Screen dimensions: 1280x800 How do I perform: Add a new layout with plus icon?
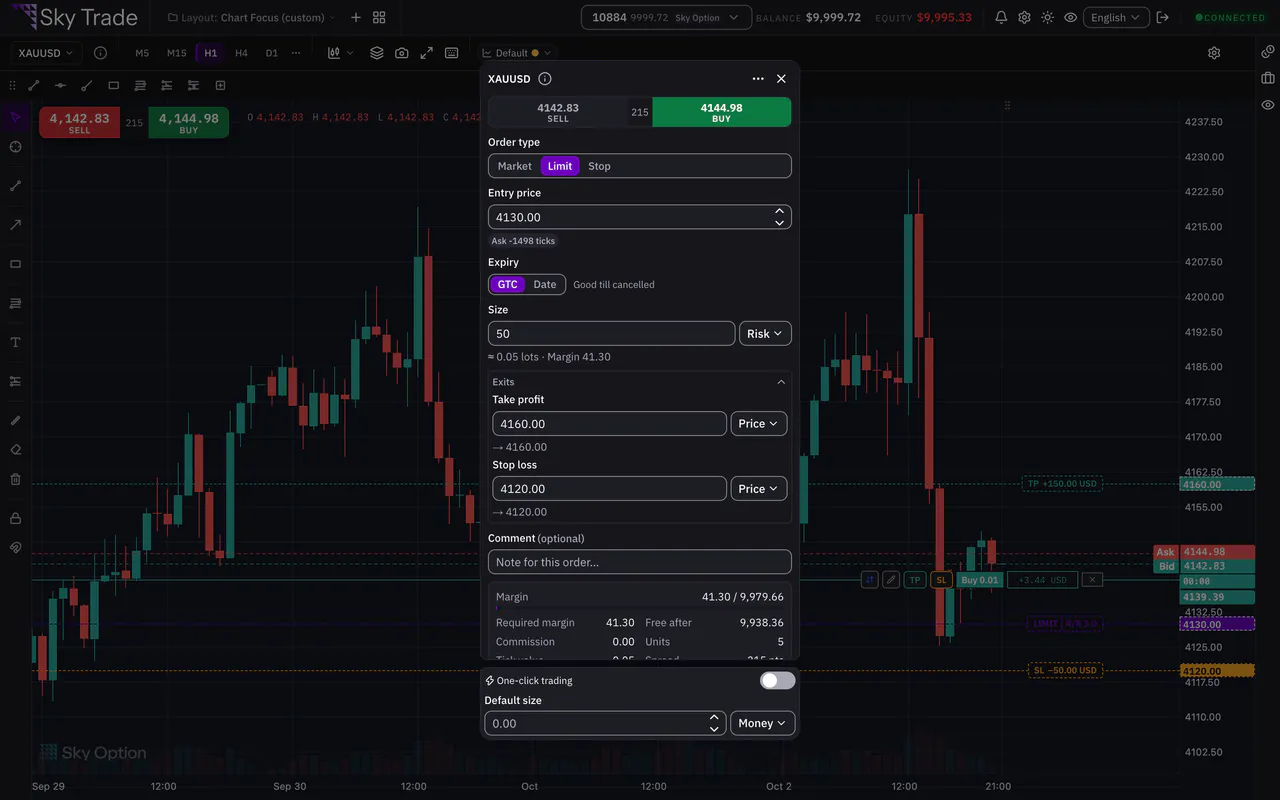pyautogui.click(x=356, y=17)
